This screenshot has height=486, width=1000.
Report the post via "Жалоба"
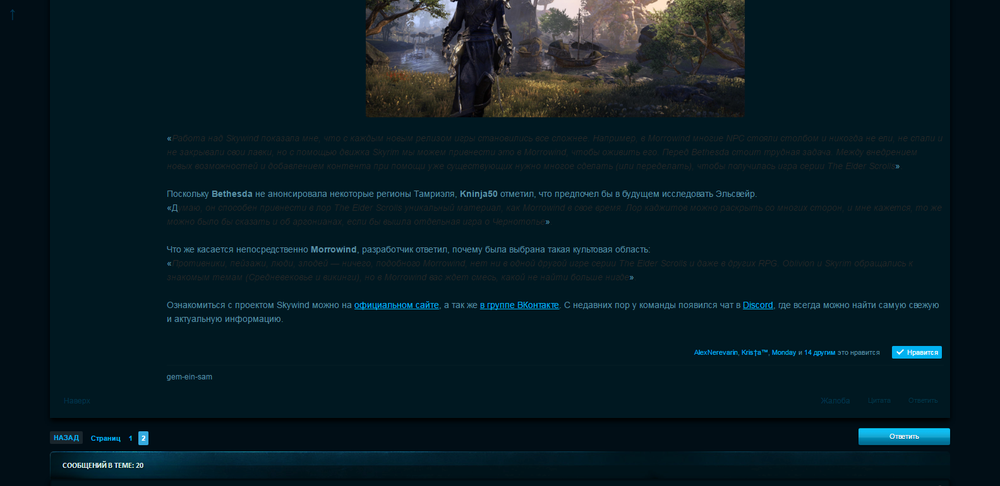(835, 401)
